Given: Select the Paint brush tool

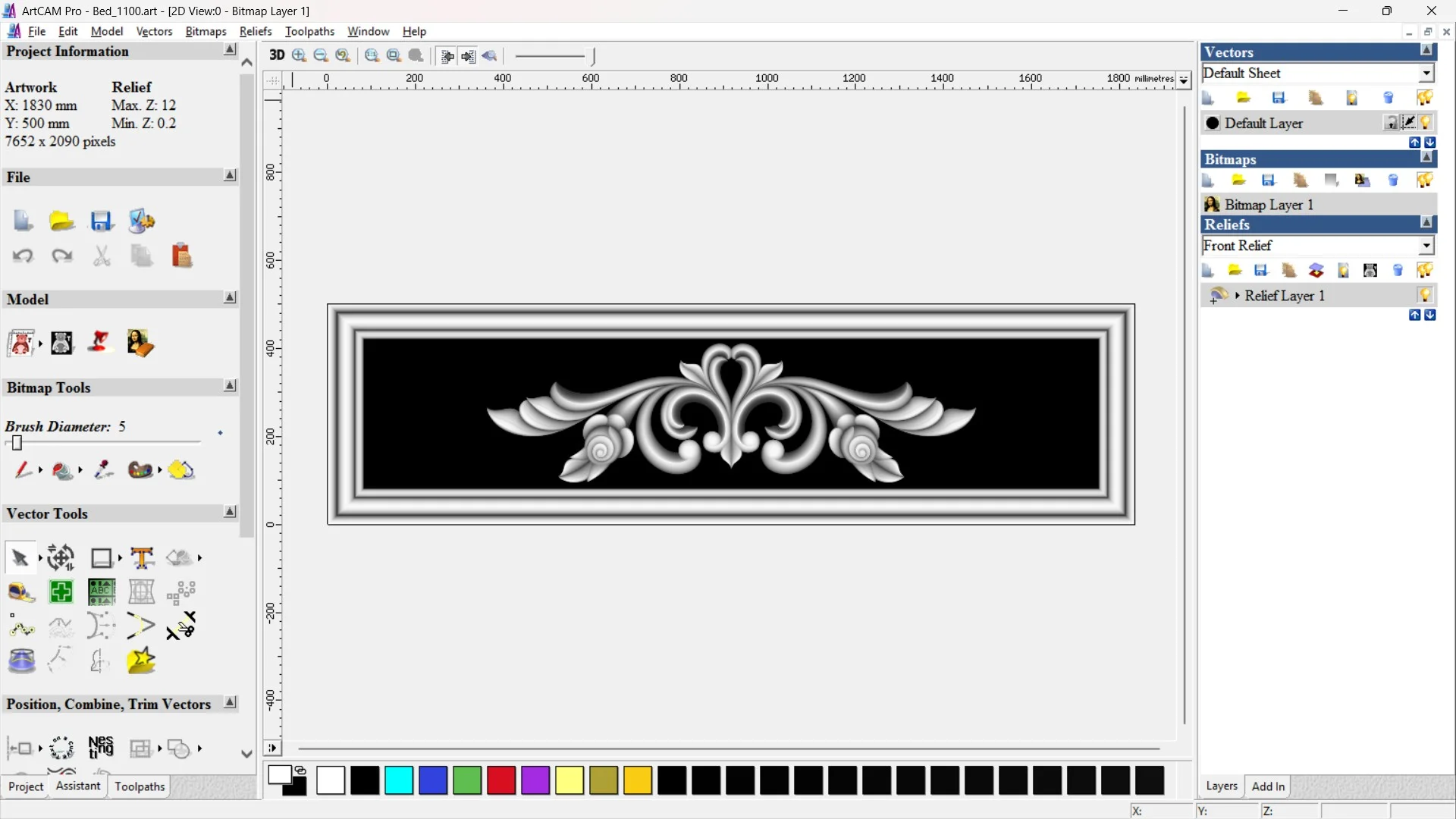Looking at the screenshot, I should (23, 470).
